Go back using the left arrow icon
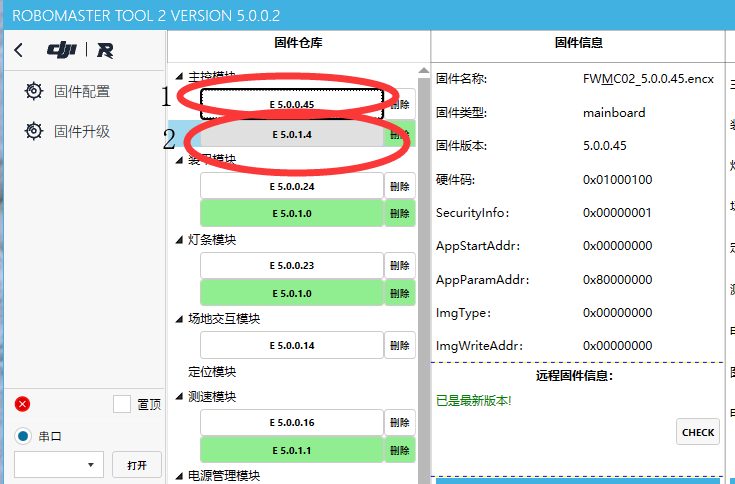The image size is (735, 484). pos(19,50)
